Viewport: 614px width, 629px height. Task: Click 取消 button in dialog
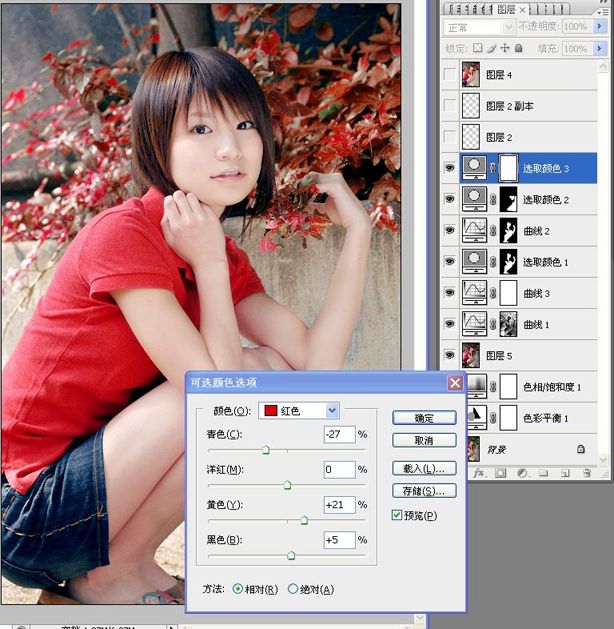[424, 440]
